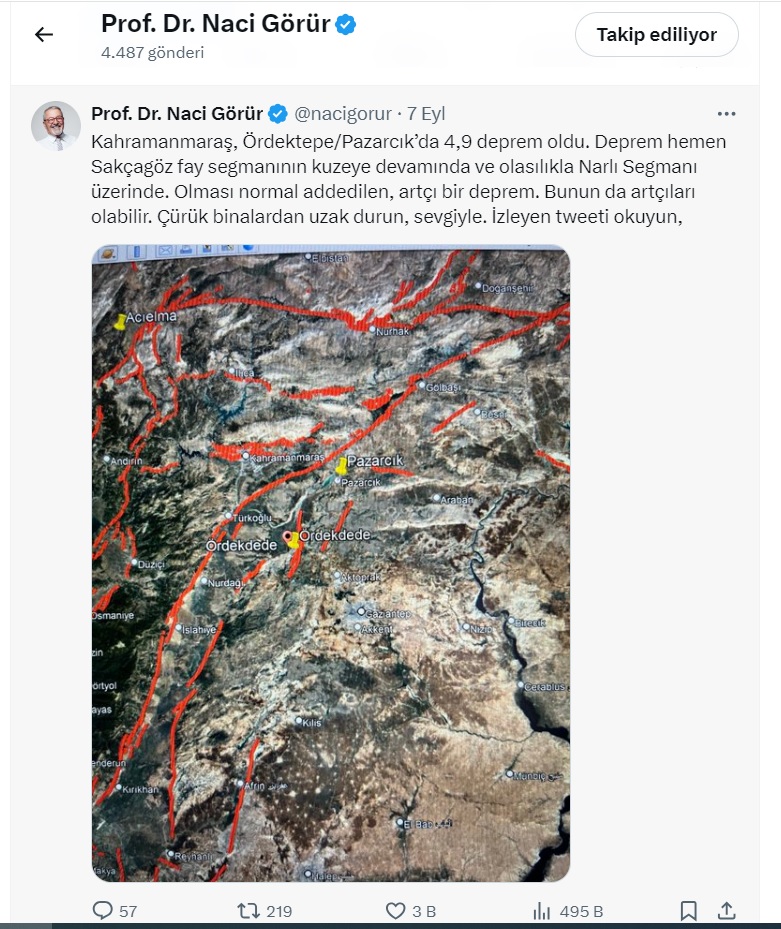Open the fault map image
This screenshot has width=781, height=929.
(331, 563)
